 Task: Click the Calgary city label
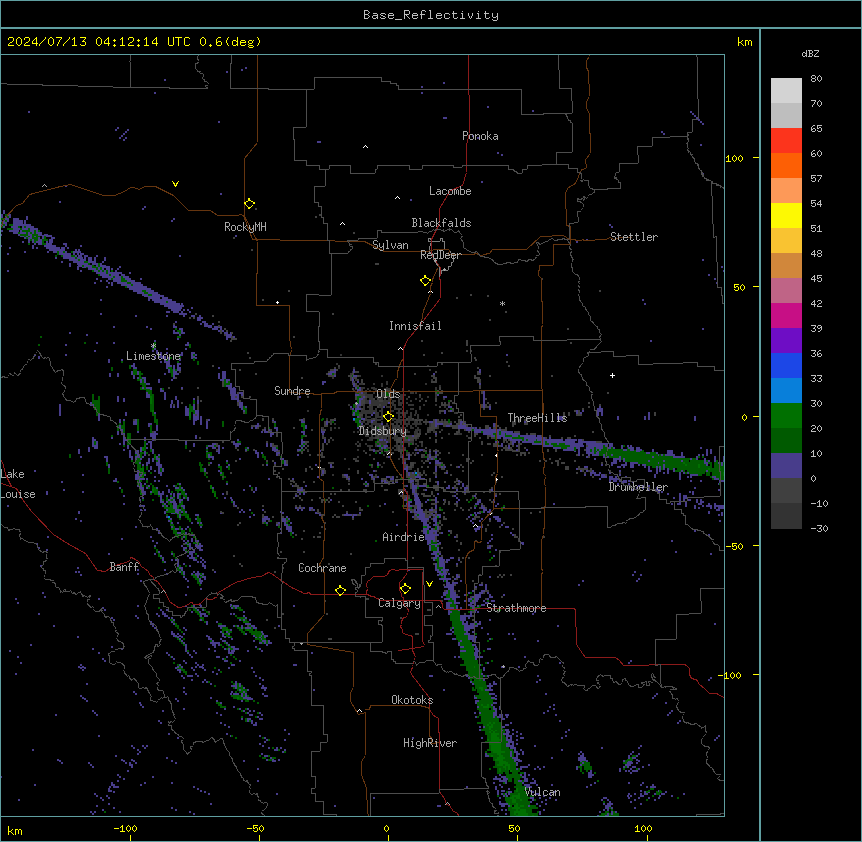(399, 603)
